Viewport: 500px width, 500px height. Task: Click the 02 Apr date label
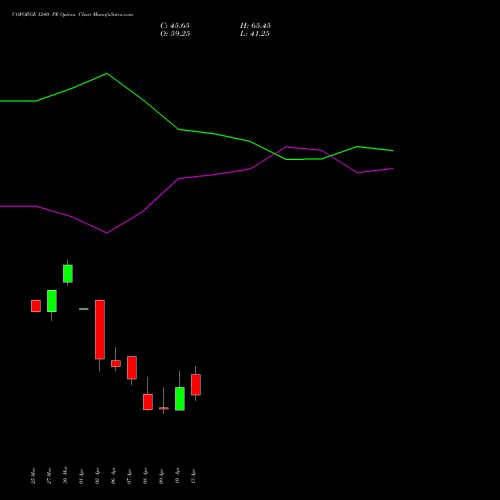point(97,476)
